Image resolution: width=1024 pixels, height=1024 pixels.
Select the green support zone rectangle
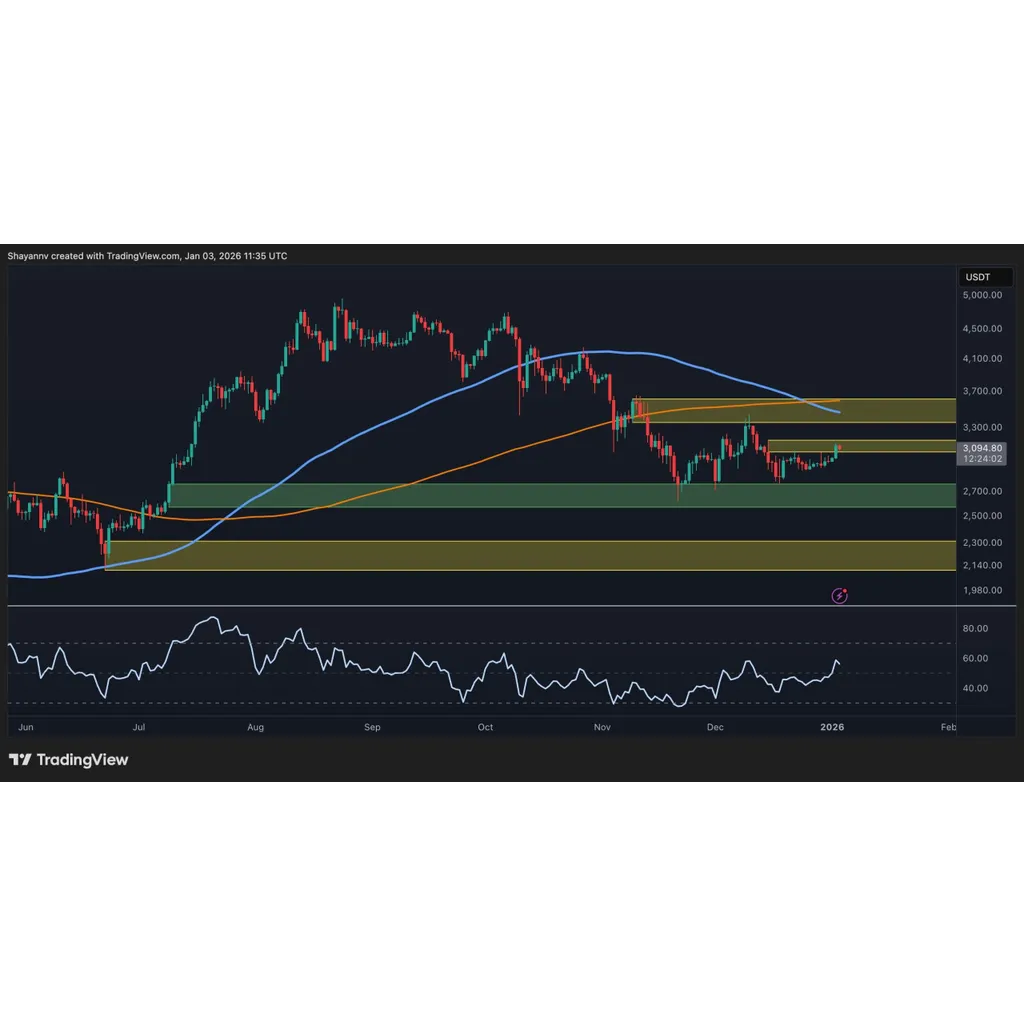[x=562, y=496]
